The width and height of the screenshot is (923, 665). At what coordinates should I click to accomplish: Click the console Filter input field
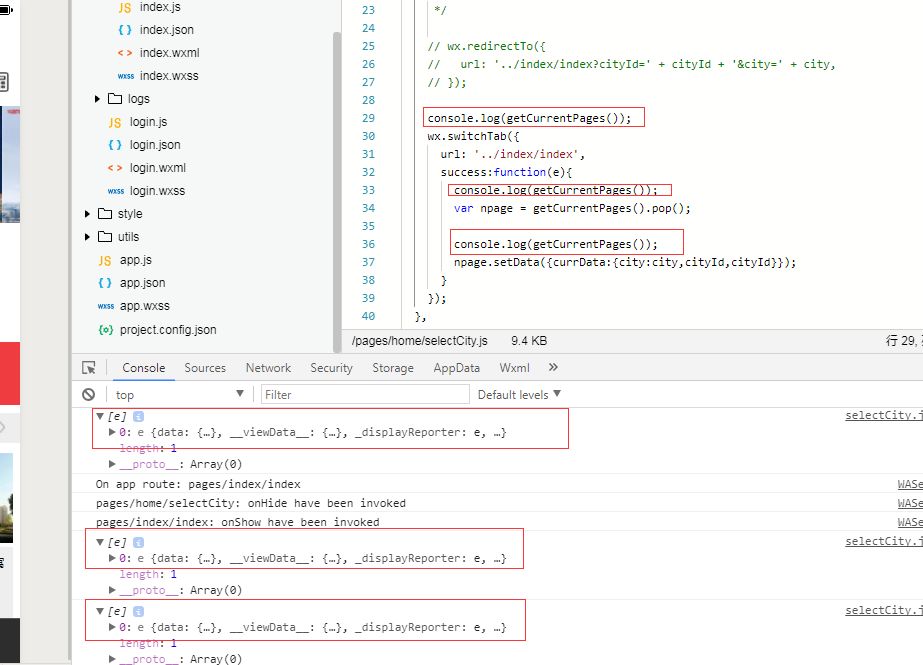click(365, 394)
